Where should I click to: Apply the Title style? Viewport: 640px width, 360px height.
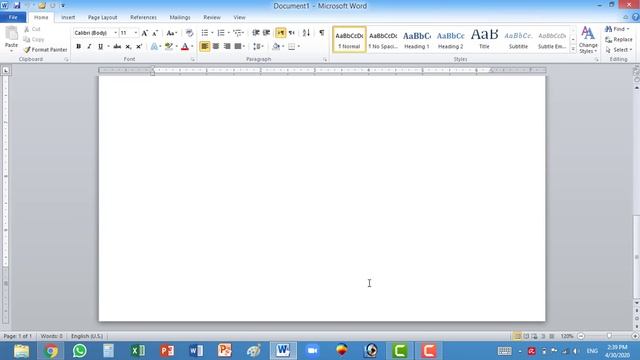pos(484,40)
